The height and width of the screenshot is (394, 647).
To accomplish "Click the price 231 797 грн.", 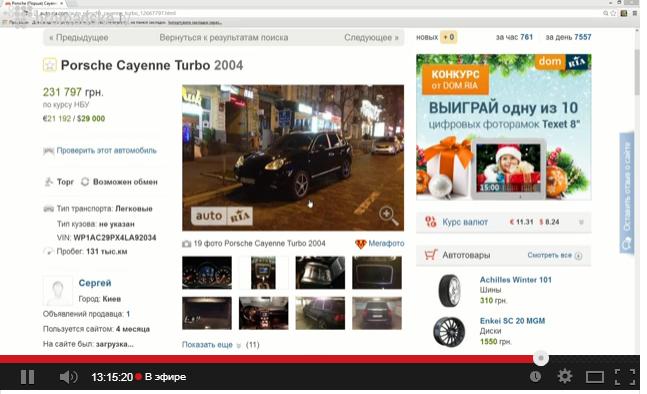I will pos(73,92).
